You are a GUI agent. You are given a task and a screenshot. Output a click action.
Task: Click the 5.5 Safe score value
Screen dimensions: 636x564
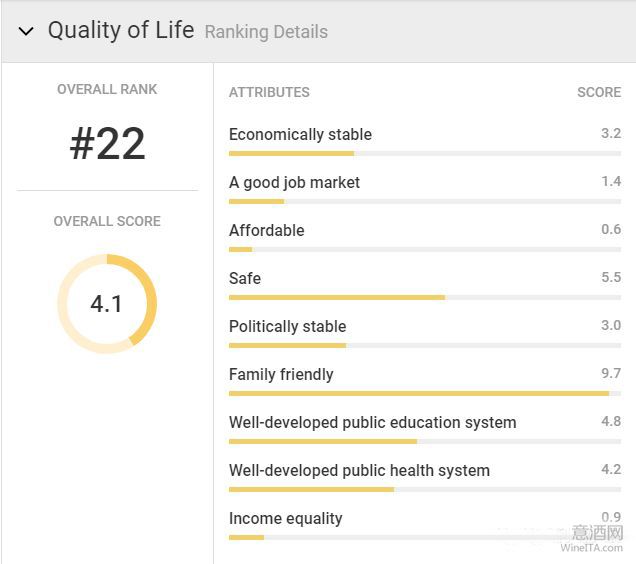point(611,277)
